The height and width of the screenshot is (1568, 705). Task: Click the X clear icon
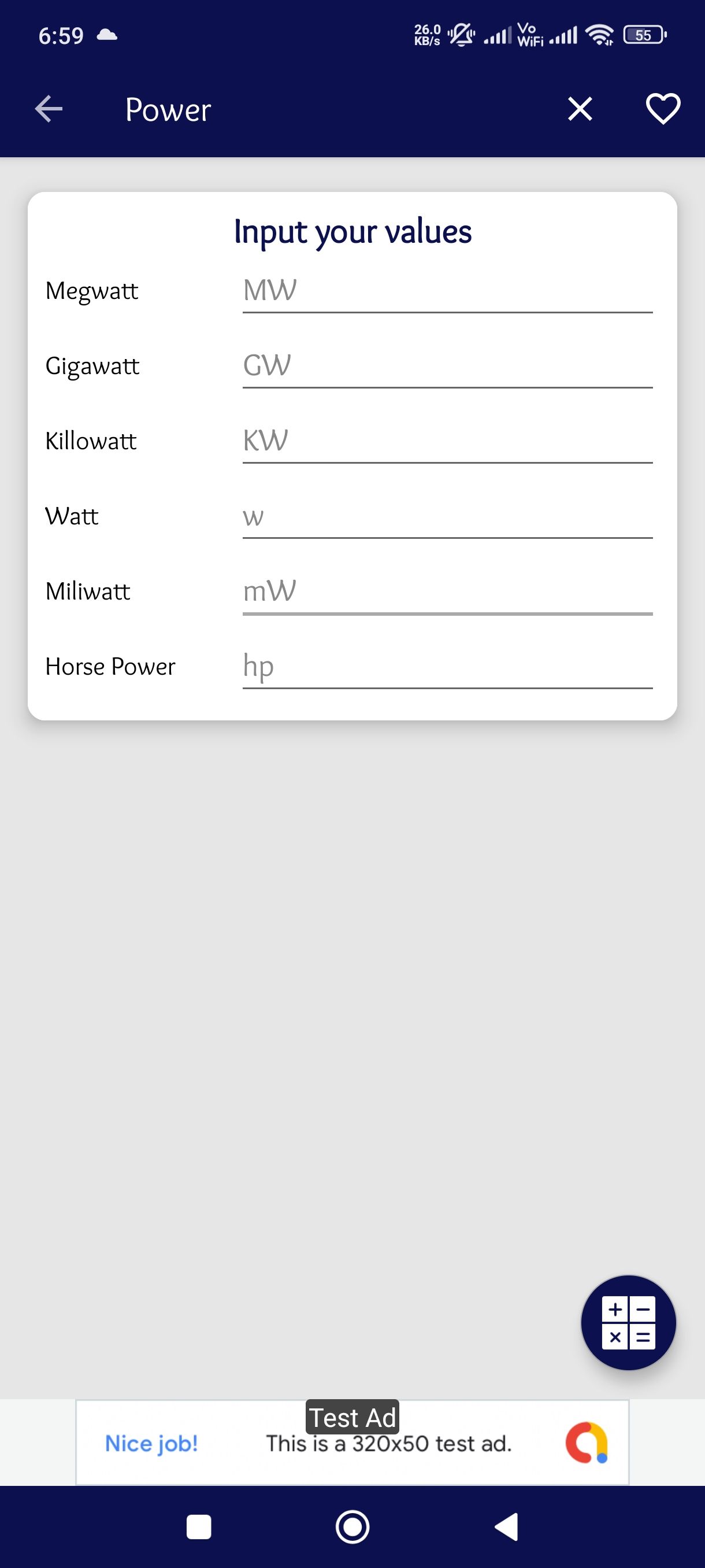pos(580,110)
